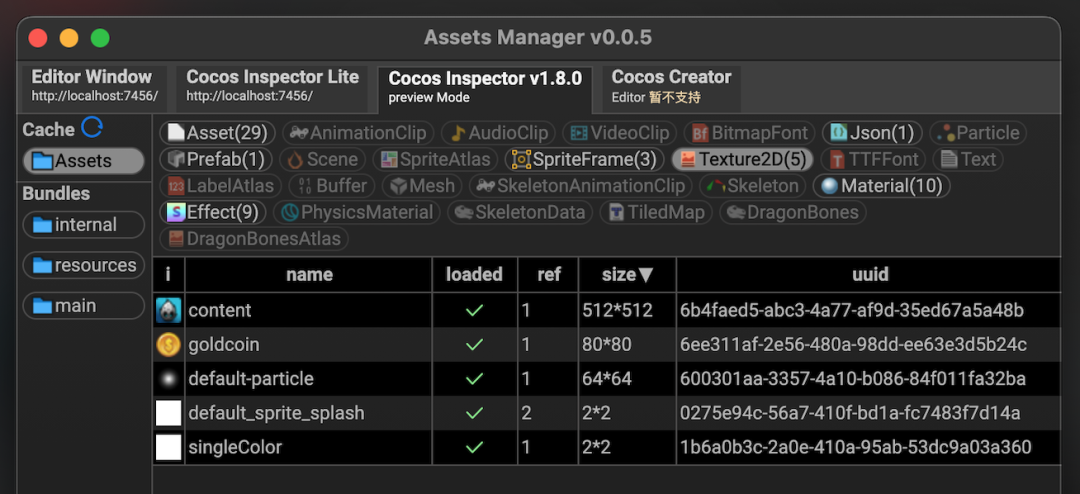Select the goldcoin asset name
Viewport: 1080px width, 494px height.
coord(224,344)
